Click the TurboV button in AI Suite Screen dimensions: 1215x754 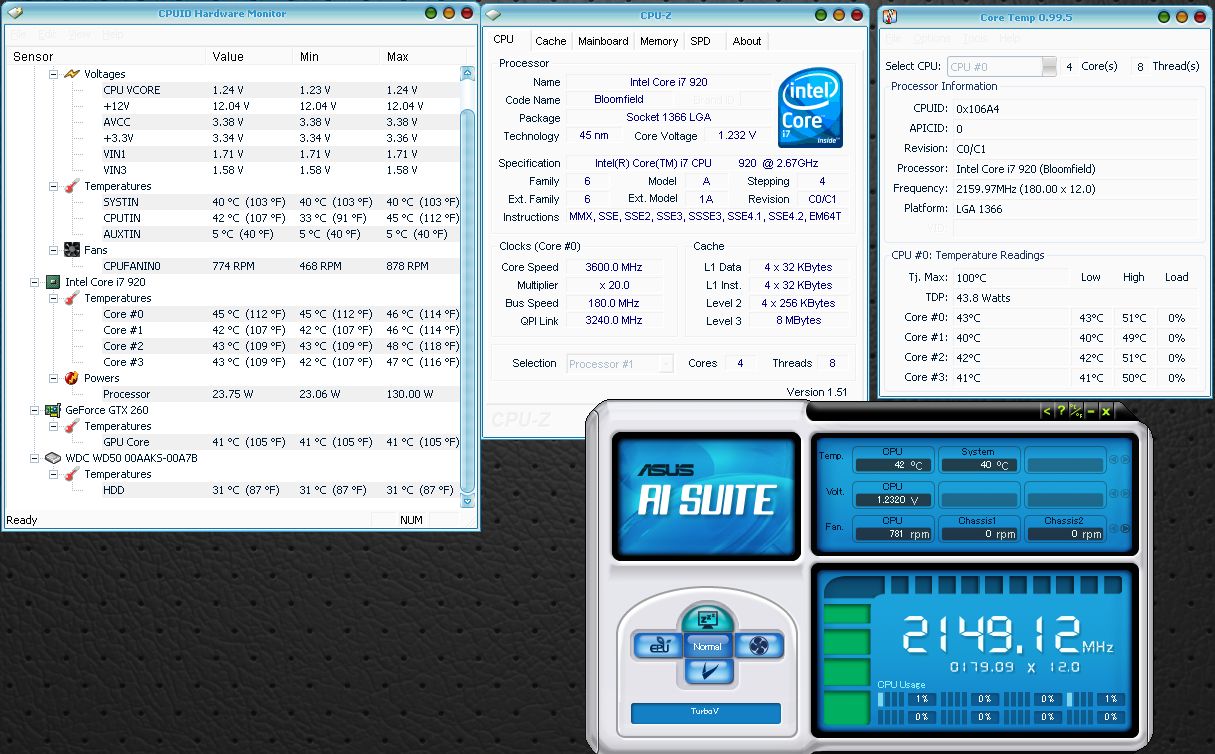tap(706, 714)
